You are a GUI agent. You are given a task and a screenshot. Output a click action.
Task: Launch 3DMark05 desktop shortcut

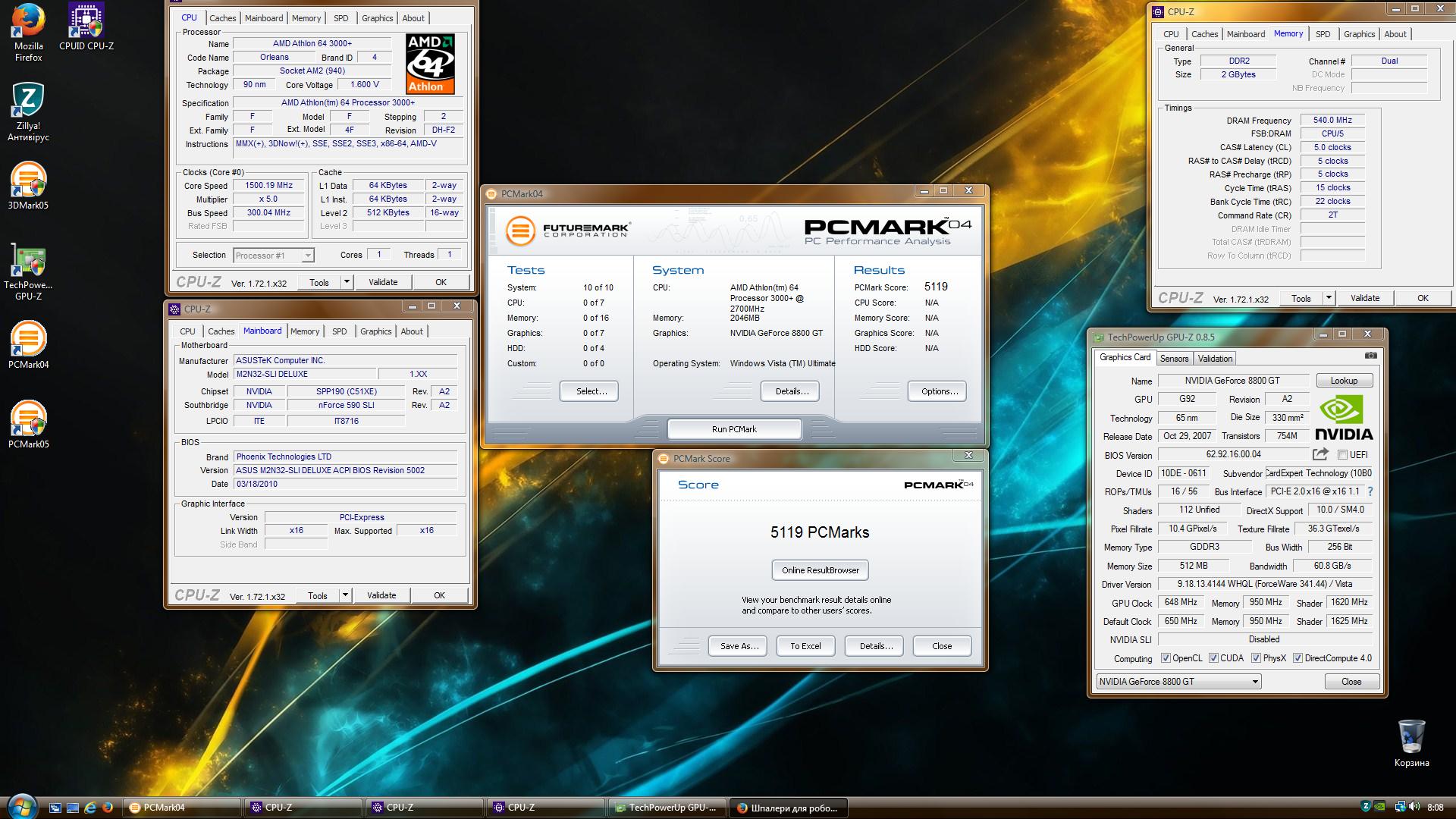[28, 186]
